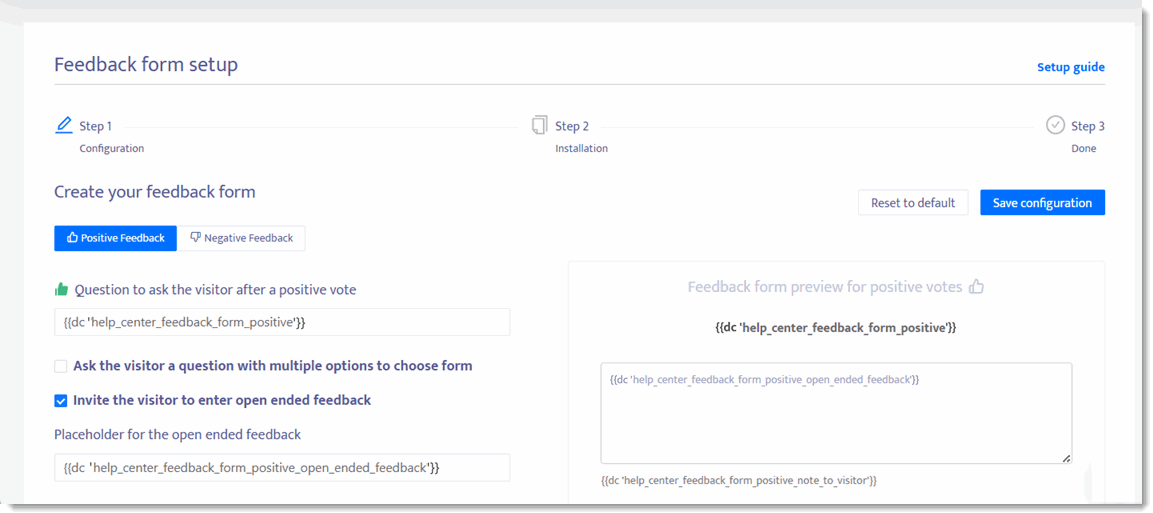This screenshot has width=1153, height=513.
Task: Click the green thumbs-up icon beside the question label
Action: coord(62,290)
